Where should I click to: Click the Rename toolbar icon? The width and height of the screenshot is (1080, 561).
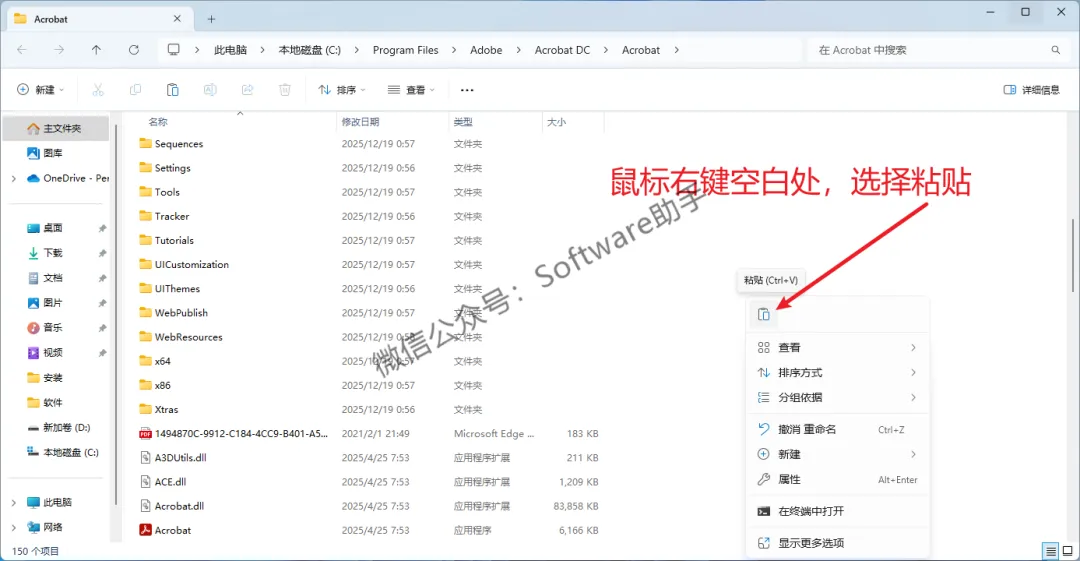click(x=210, y=90)
